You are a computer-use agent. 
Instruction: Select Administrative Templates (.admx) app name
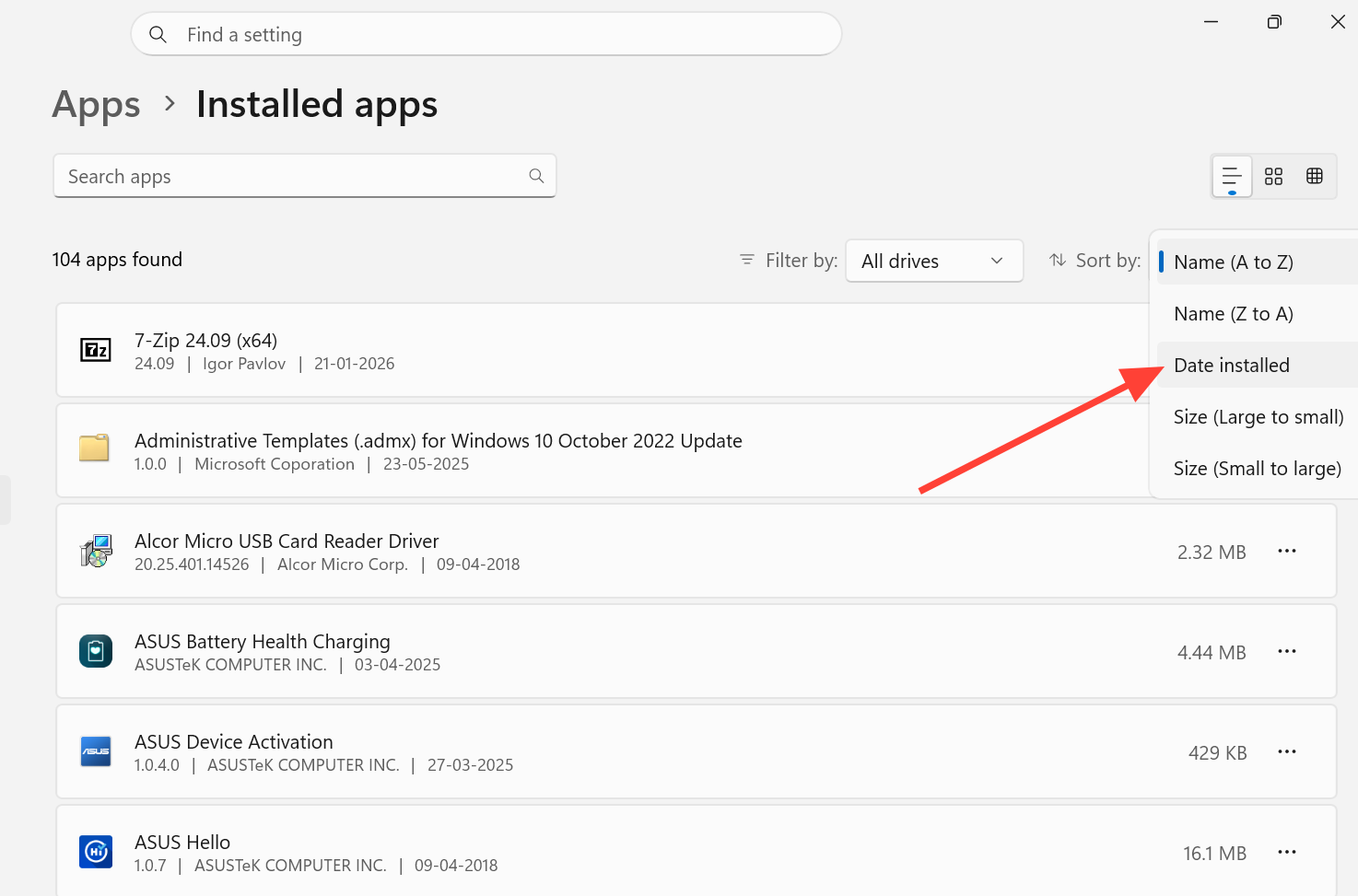point(439,441)
